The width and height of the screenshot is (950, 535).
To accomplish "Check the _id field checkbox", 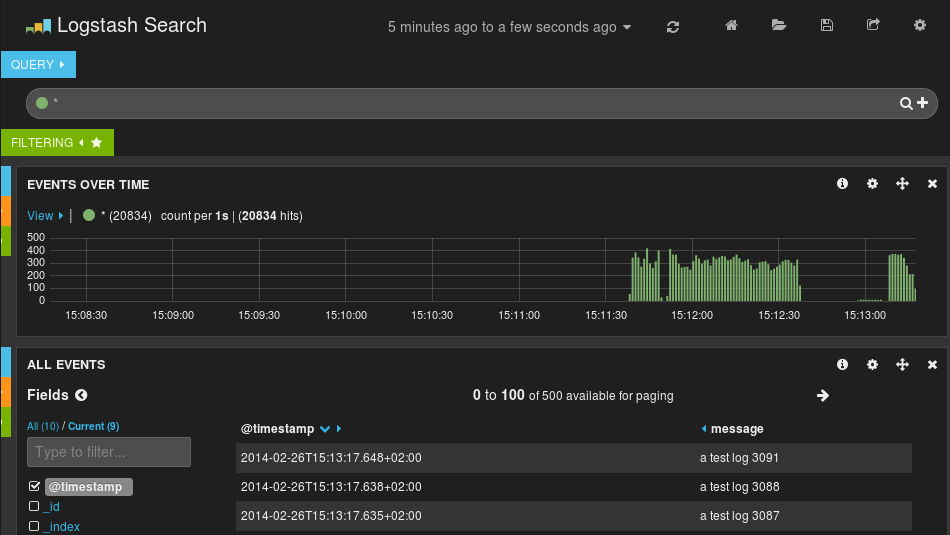I will pyautogui.click(x=34, y=506).
